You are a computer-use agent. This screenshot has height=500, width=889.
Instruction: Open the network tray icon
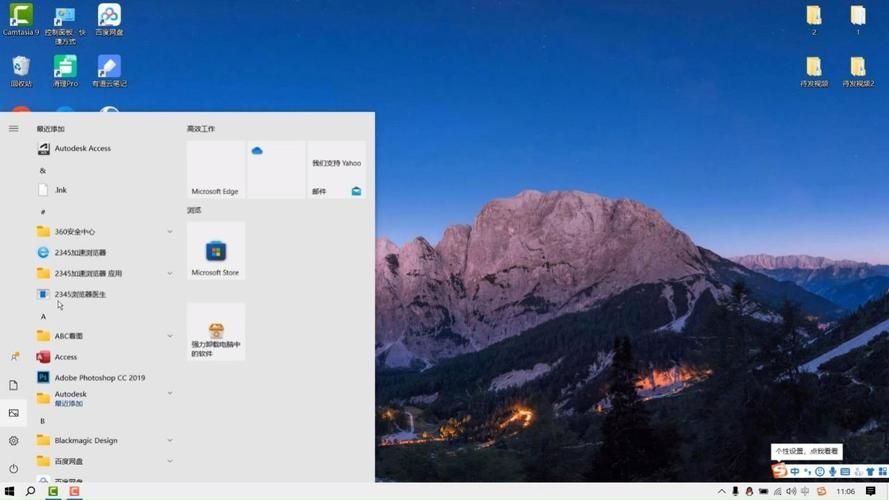click(777, 491)
